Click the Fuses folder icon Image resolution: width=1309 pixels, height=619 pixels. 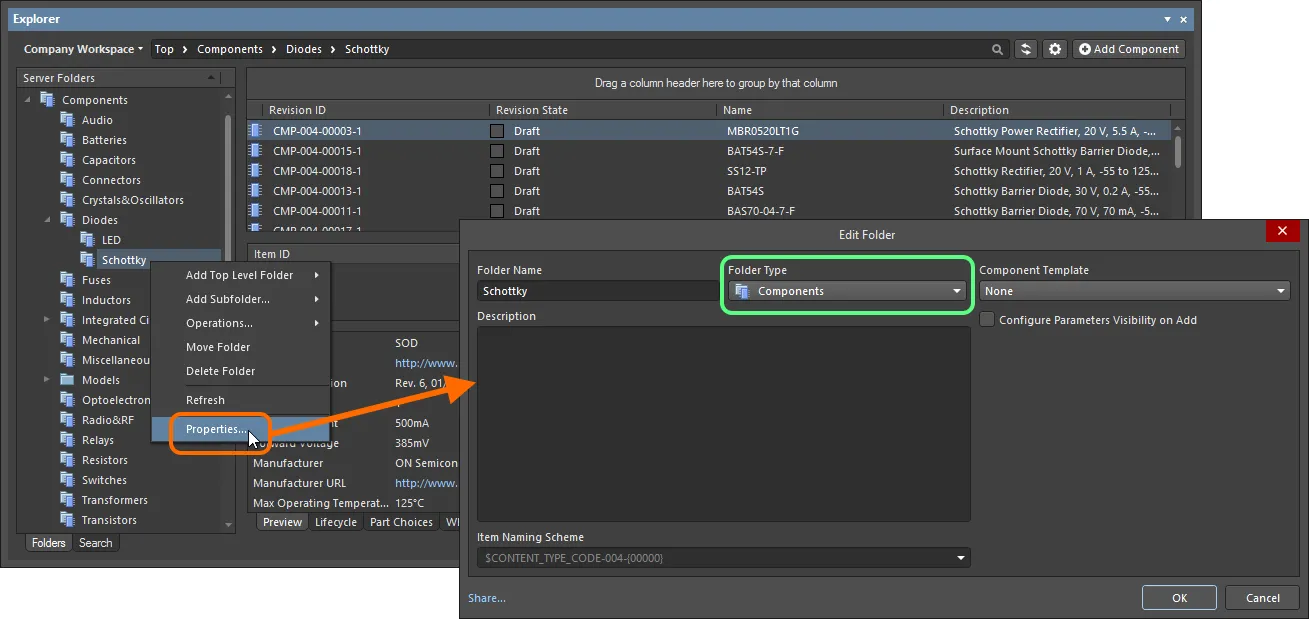67,279
